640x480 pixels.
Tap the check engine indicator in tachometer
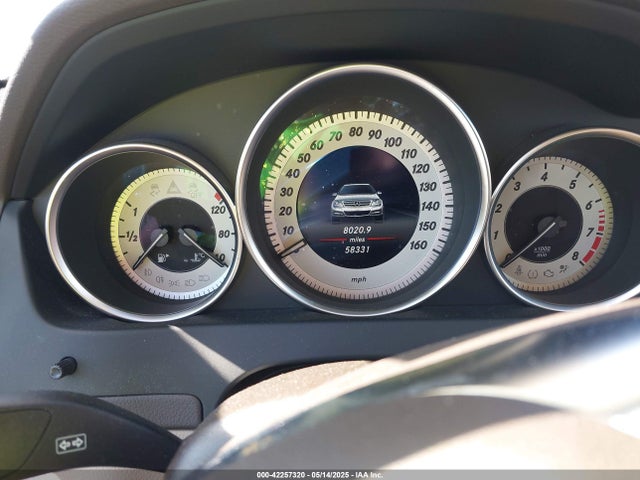click(548, 274)
